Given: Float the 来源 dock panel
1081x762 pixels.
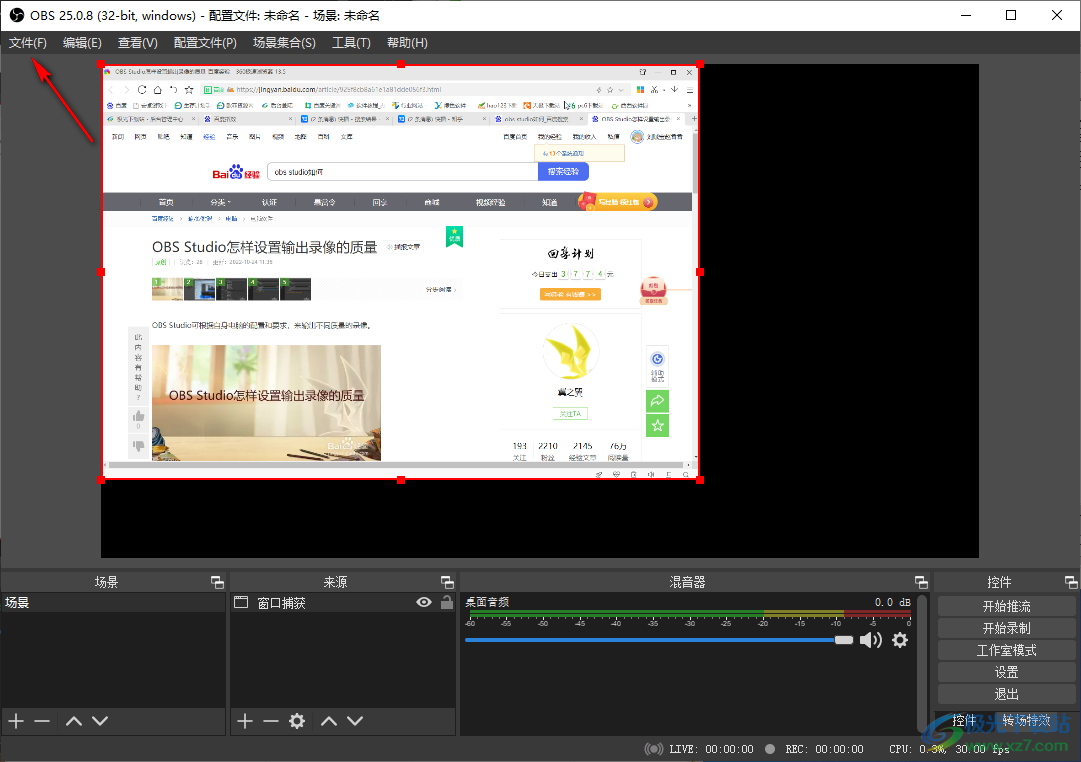Looking at the screenshot, I should point(447,583).
